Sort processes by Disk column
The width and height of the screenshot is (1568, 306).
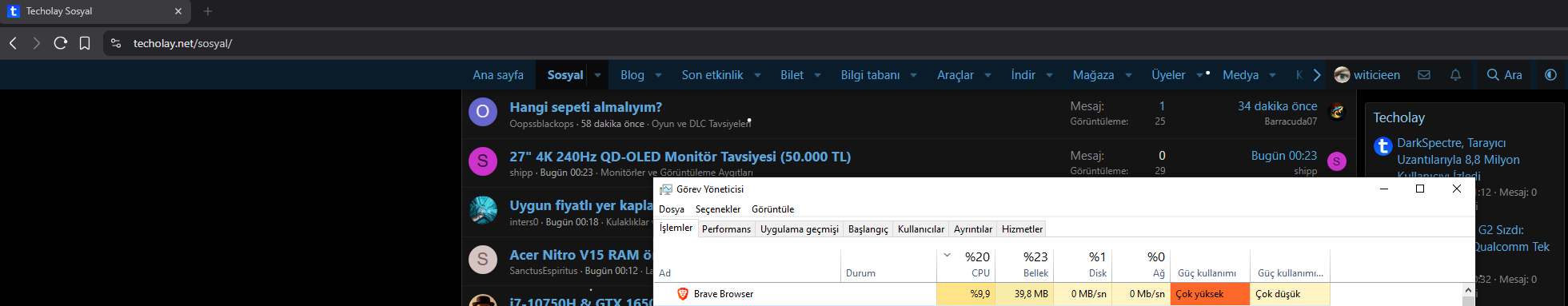(1083, 265)
